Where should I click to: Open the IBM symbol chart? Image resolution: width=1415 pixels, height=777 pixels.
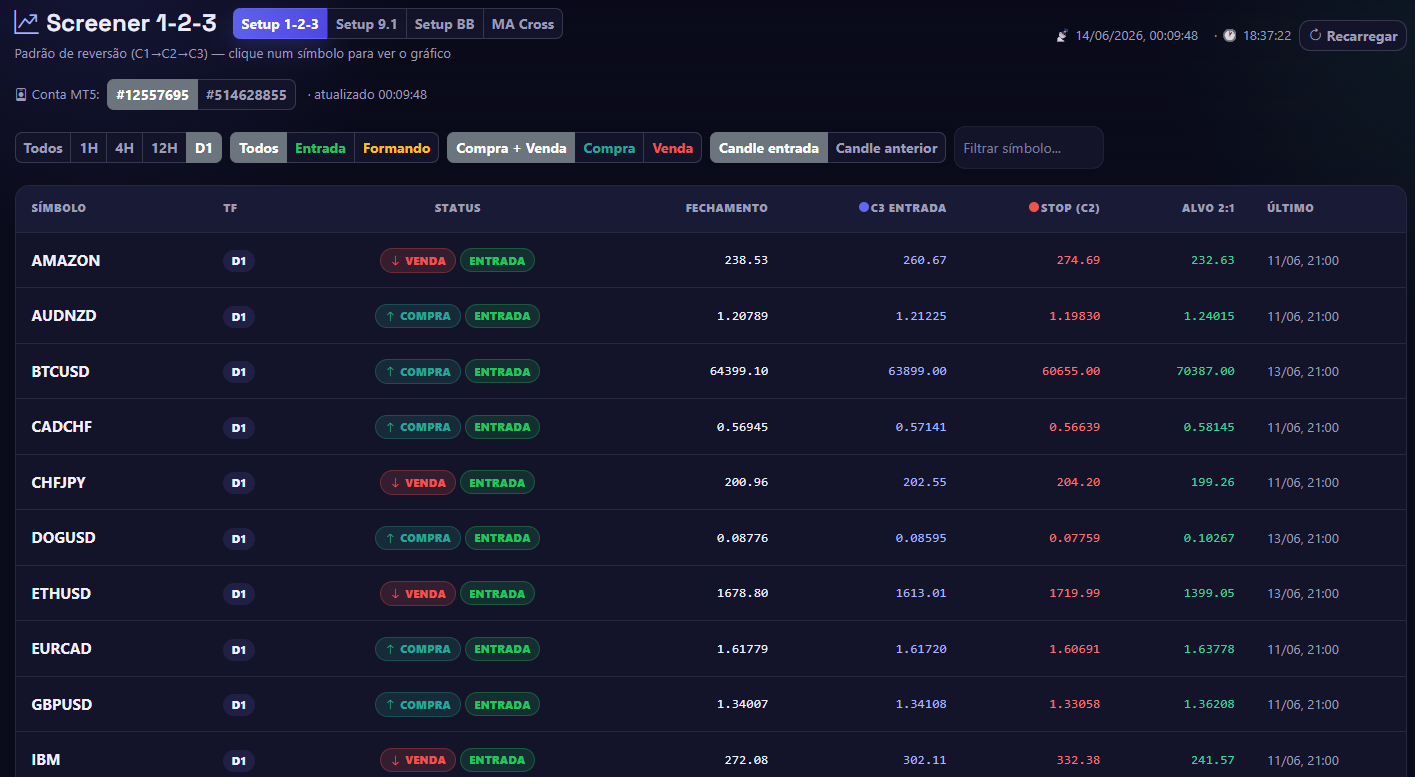coord(46,760)
